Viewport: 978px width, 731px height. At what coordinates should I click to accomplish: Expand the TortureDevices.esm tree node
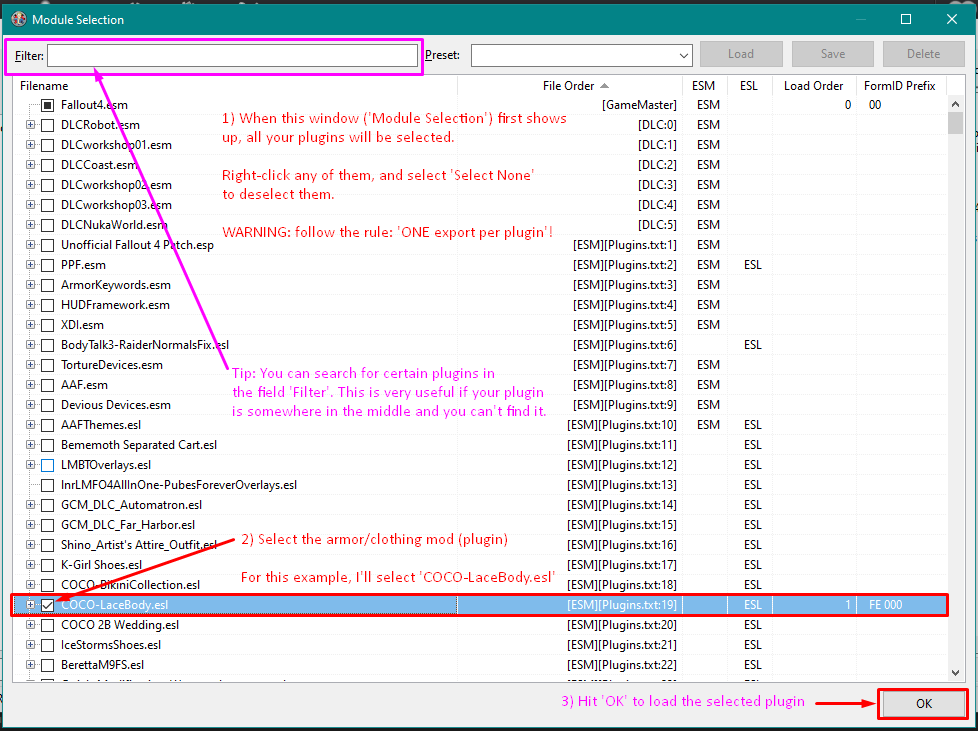click(x=30, y=364)
